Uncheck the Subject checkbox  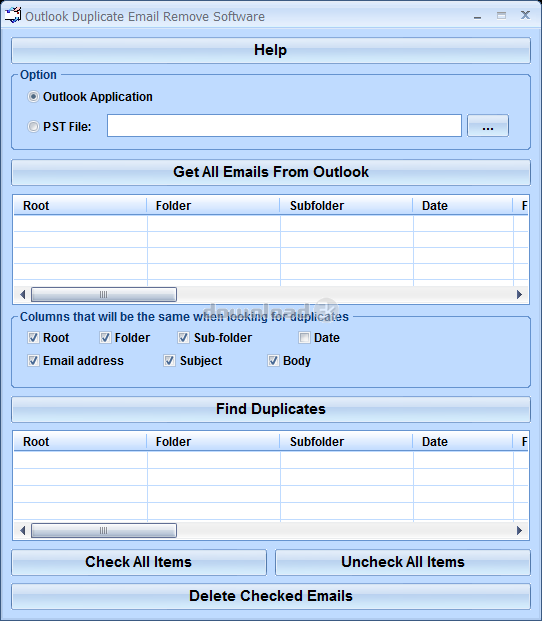coord(169,361)
